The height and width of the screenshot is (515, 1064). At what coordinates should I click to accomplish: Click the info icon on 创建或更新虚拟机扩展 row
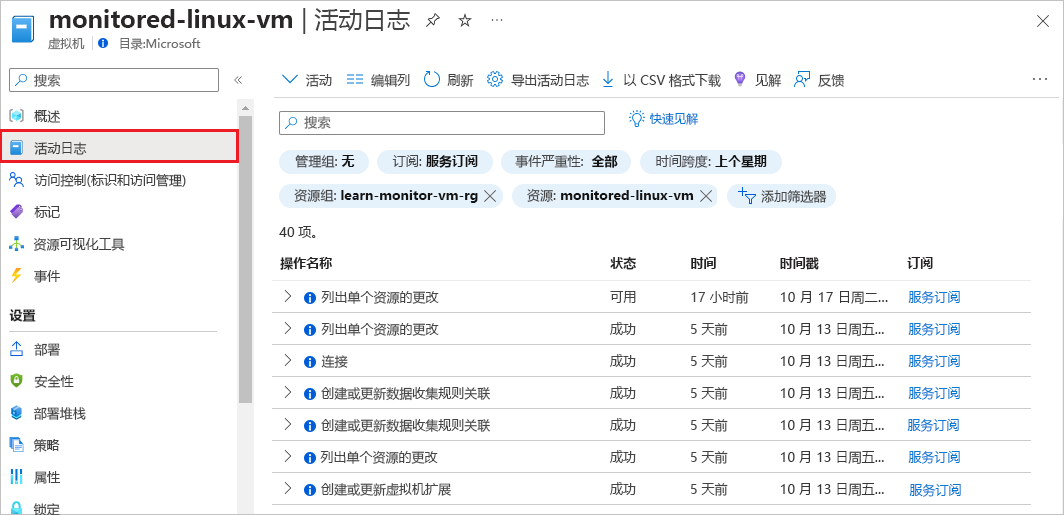coord(310,490)
